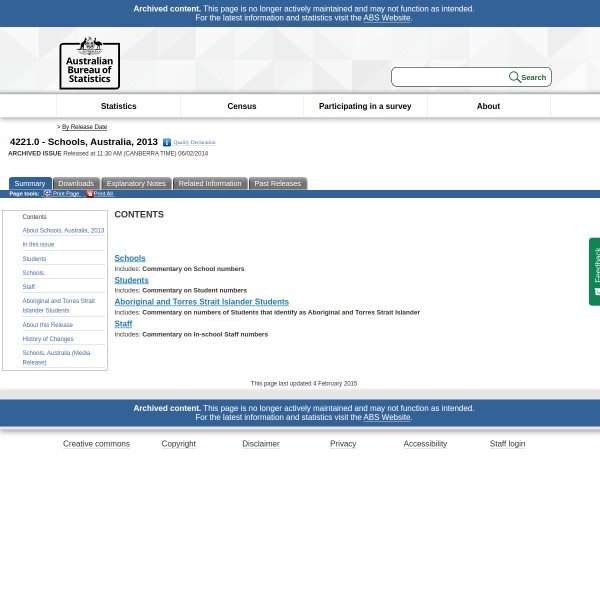Open Aboriginal and Torres Strait Islander Students heading link
Screen dimensions: 600x600
point(201,301)
